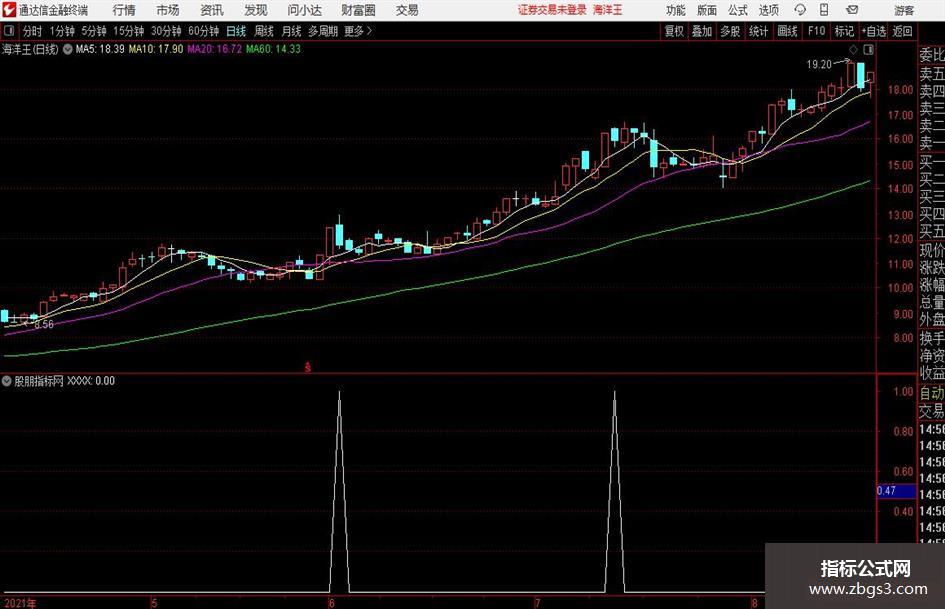Toggle the side panel icon near diamond

[x=868, y=49]
